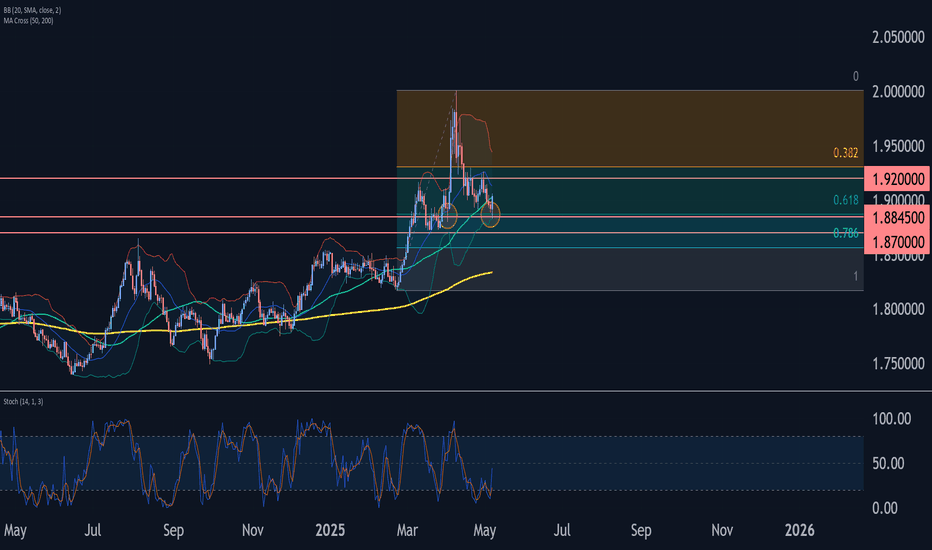
Task: Click the May label right after Mar
Action: (484, 530)
